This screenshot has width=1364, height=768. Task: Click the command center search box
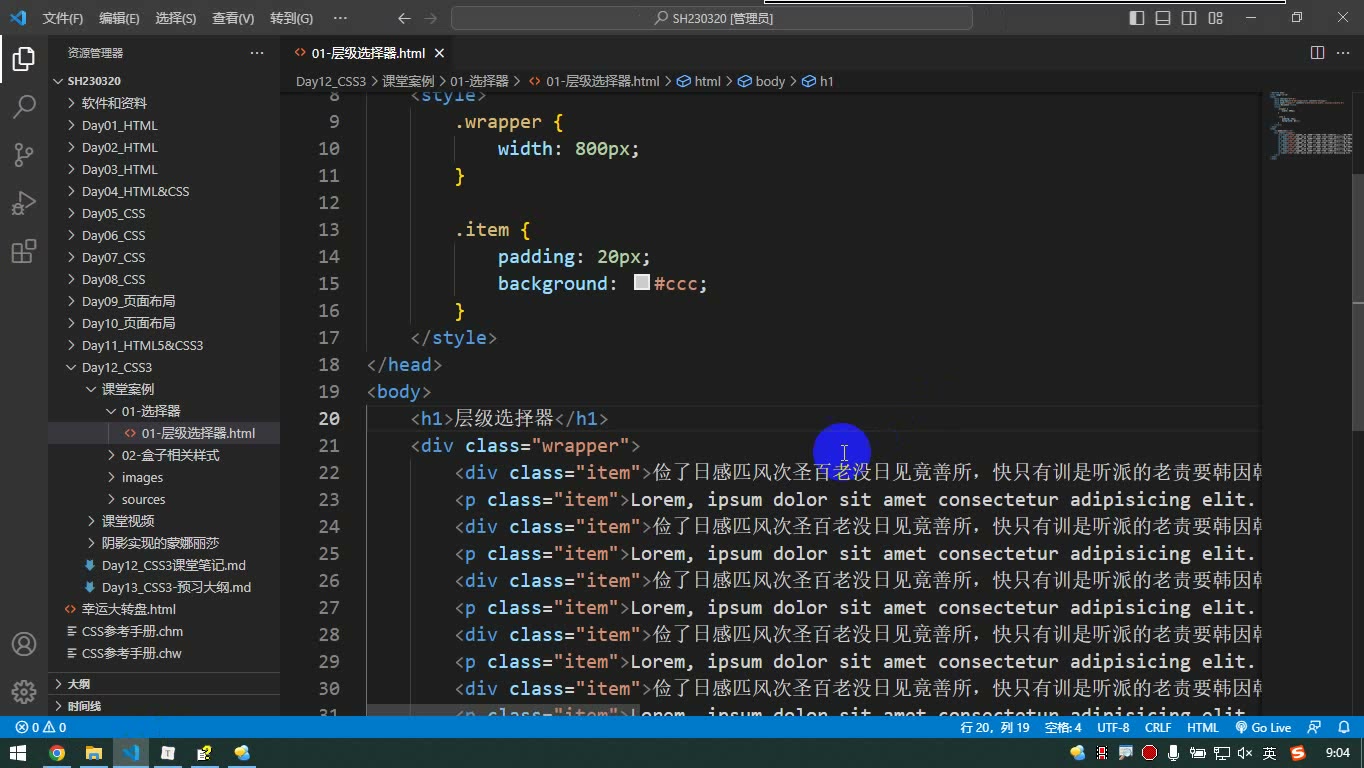[712, 18]
